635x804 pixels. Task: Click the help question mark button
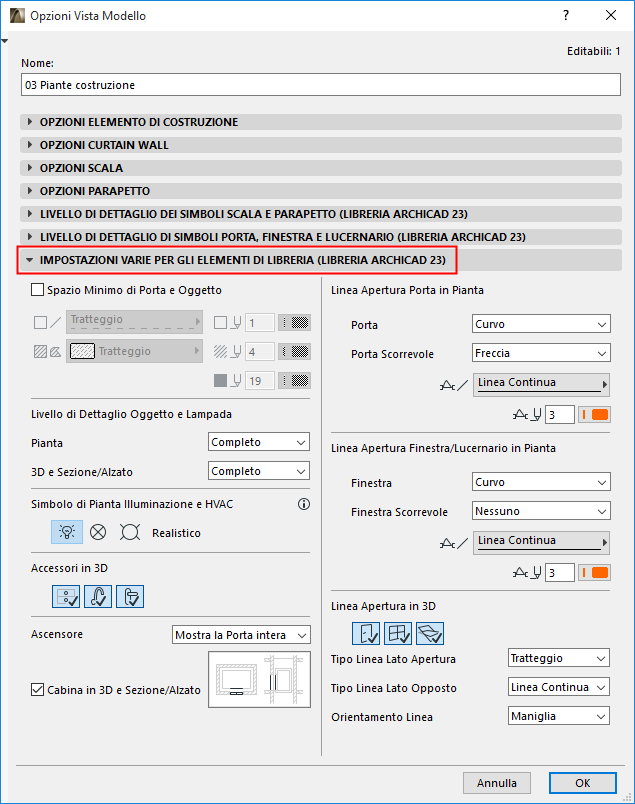click(566, 15)
